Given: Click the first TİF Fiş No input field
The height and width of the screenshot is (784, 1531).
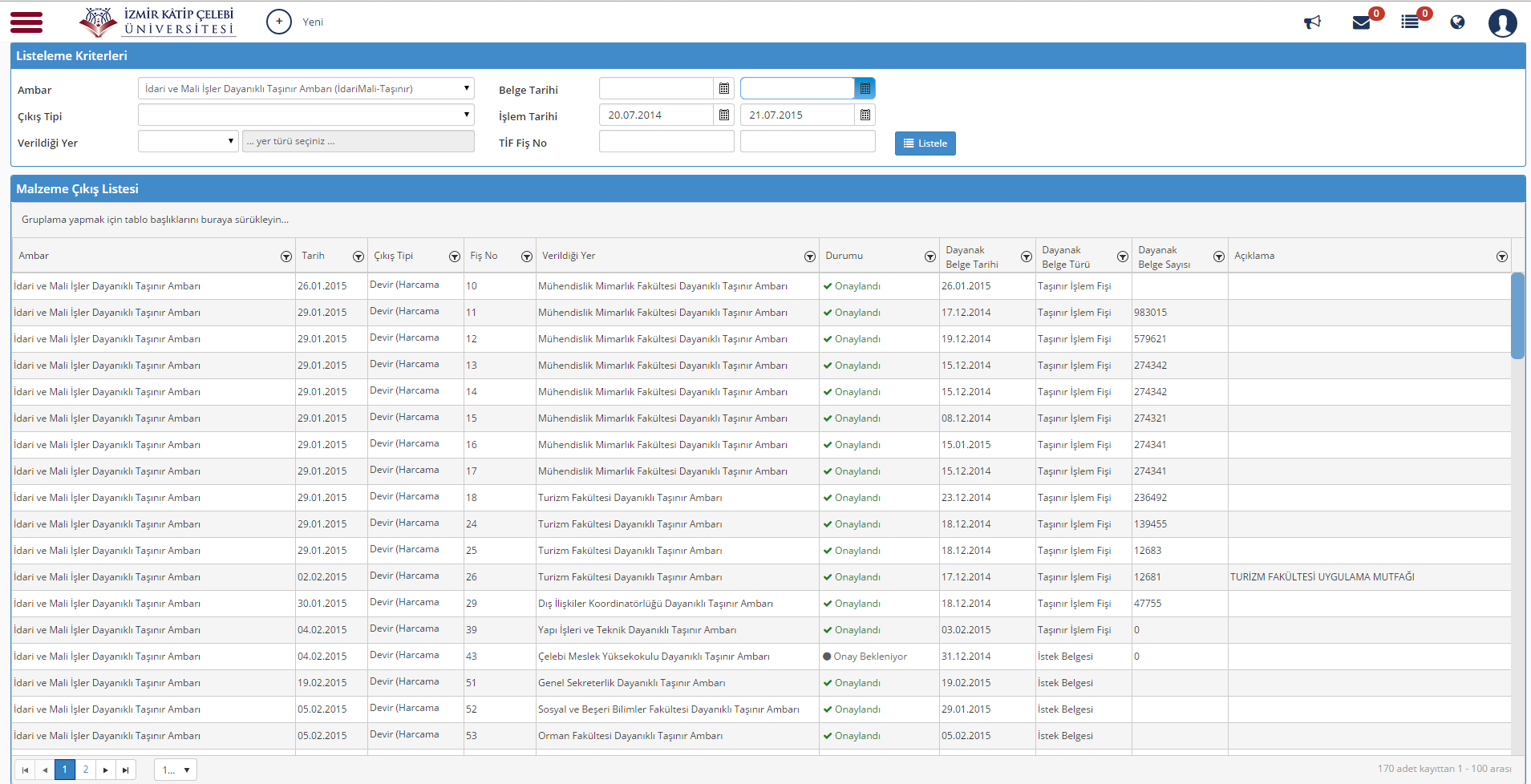Looking at the screenshot, I should (666, 142).
